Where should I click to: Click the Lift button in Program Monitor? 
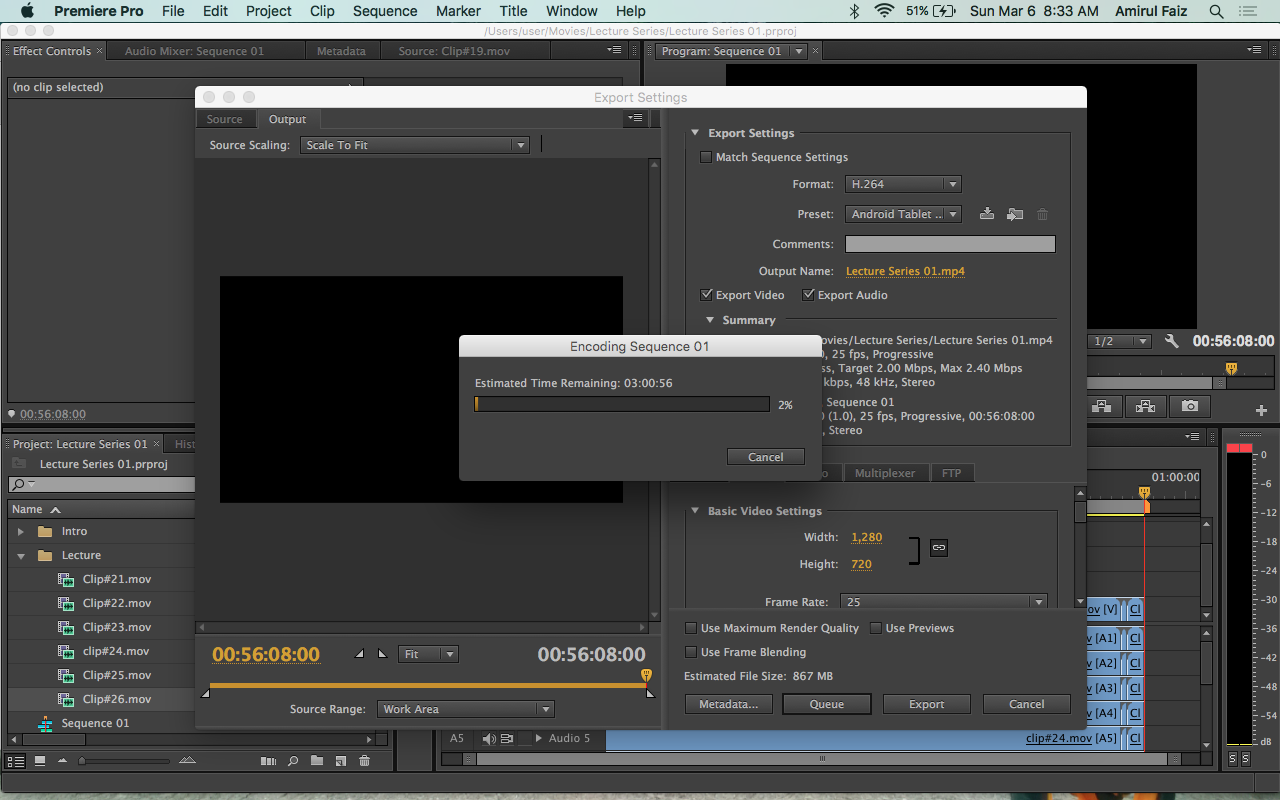coord(1101,406)
